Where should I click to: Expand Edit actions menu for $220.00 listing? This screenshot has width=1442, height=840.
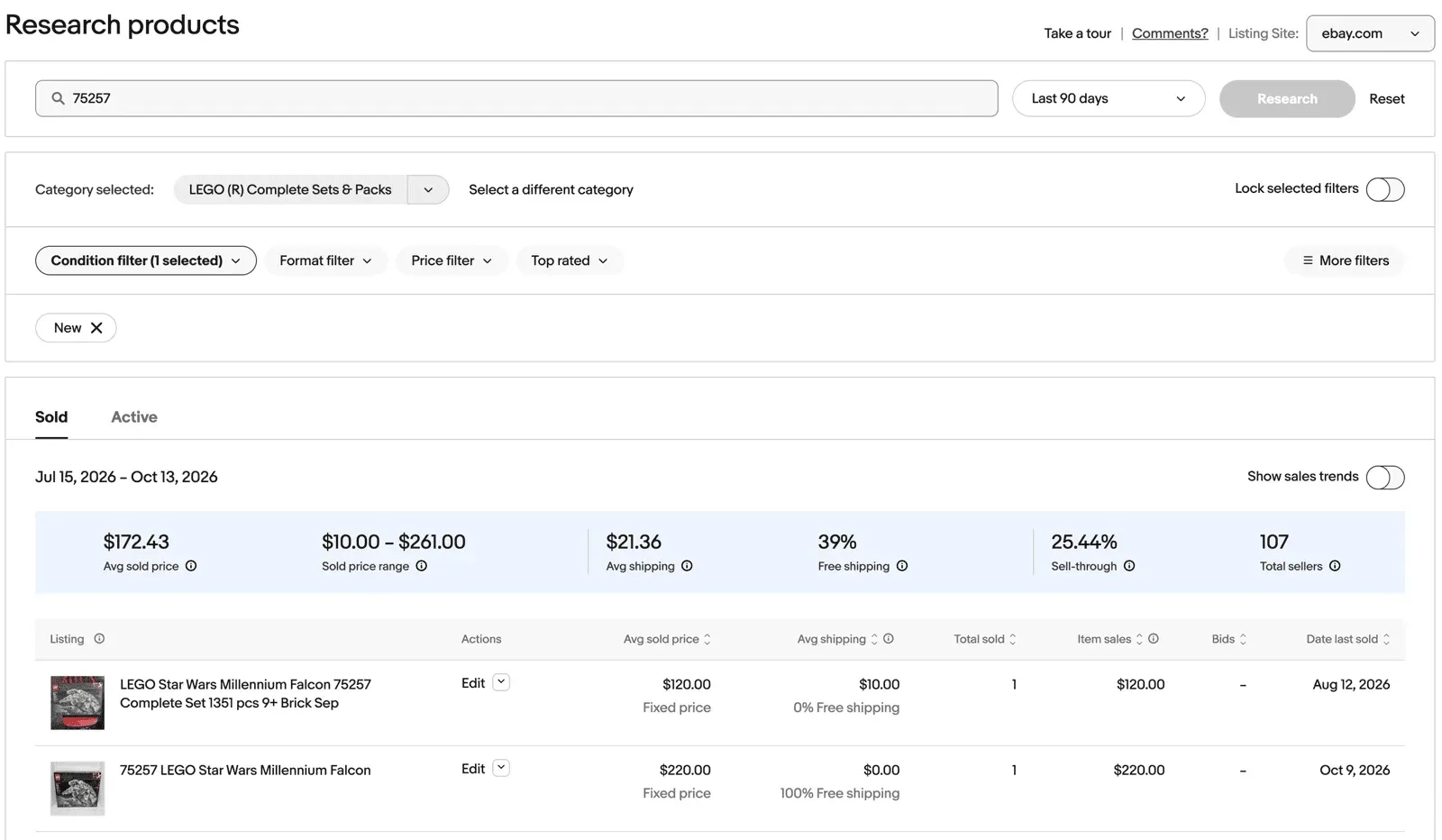tap(502, 768)
